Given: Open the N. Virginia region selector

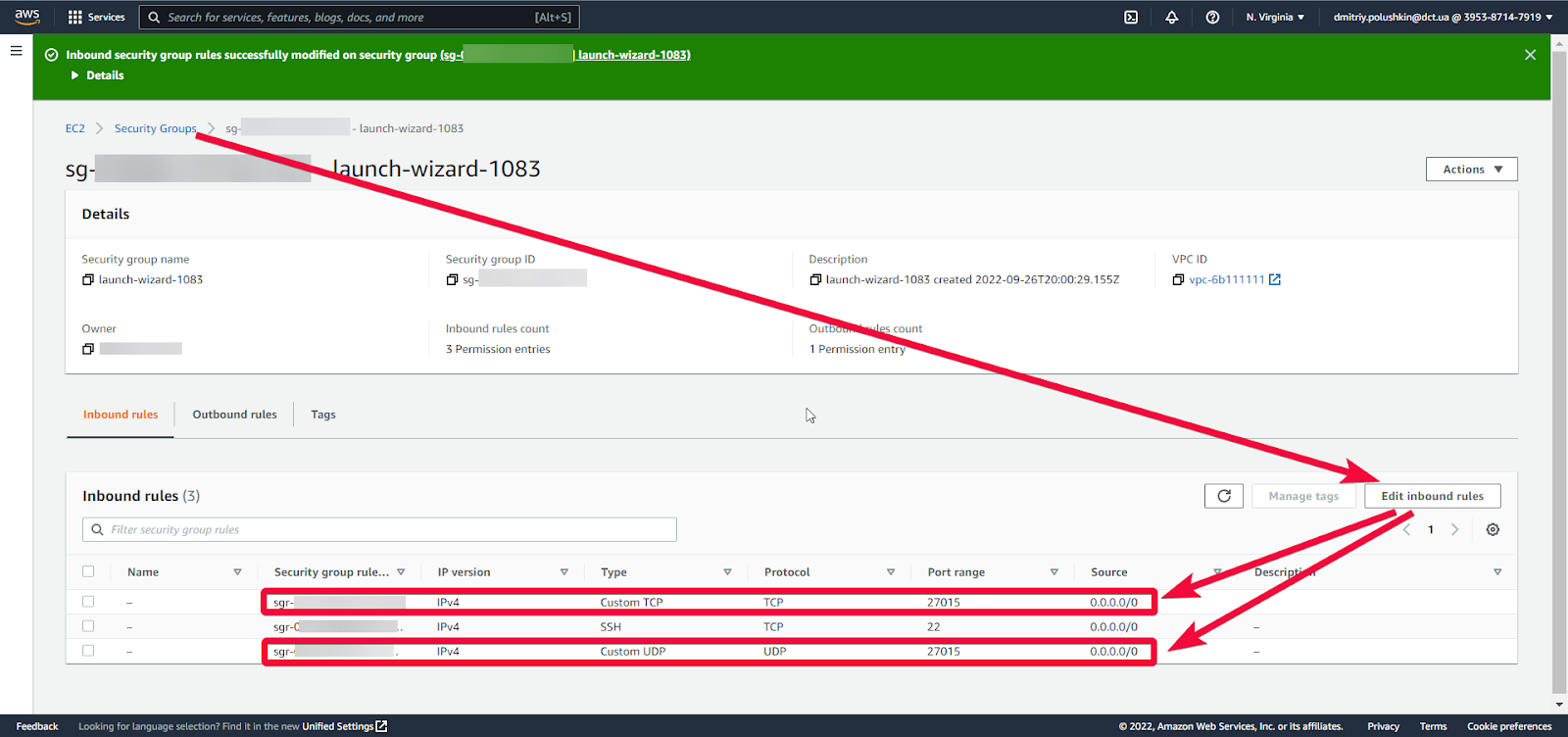Looking at the screenshot, I should point(1275,17).
